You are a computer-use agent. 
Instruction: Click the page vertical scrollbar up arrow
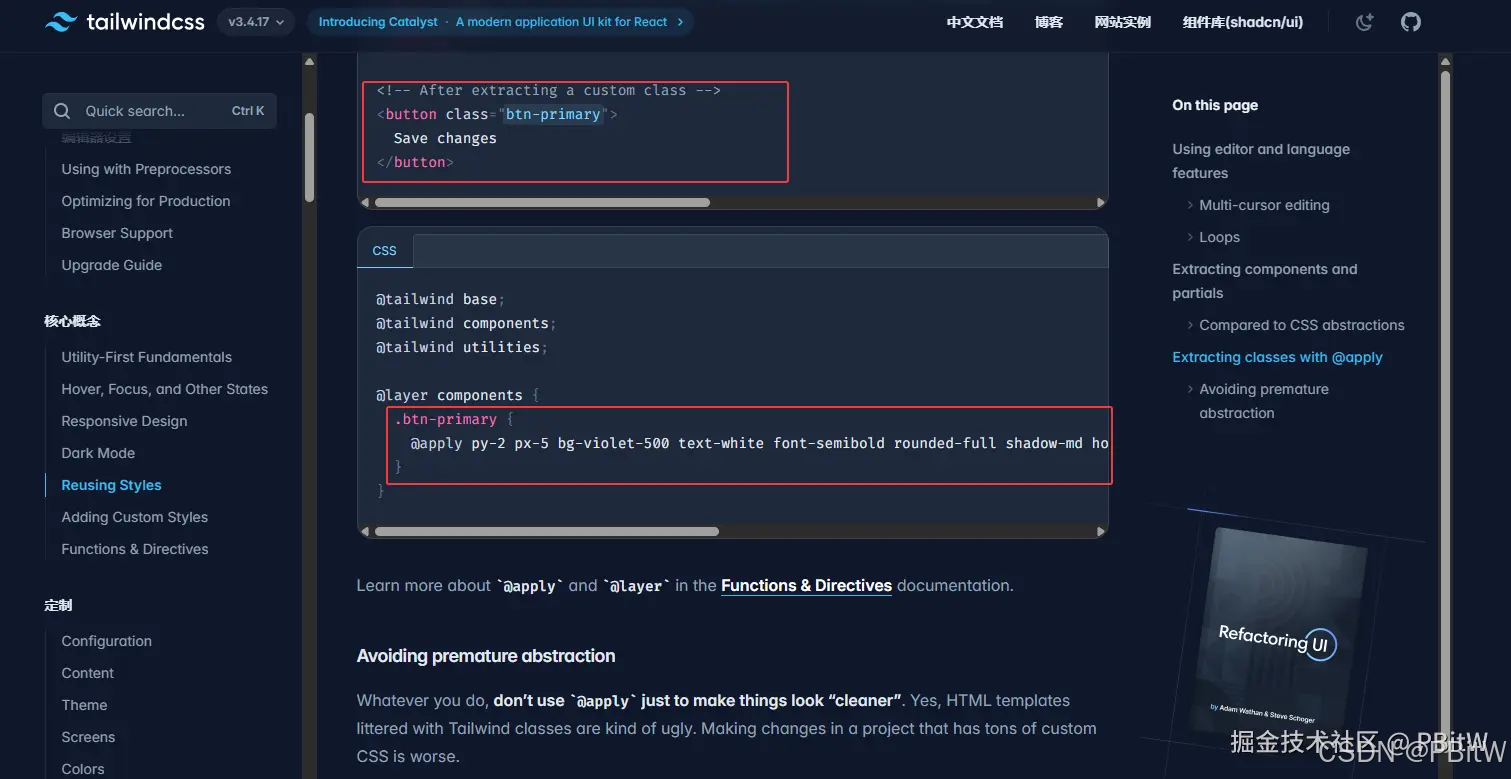point(1445,62)
